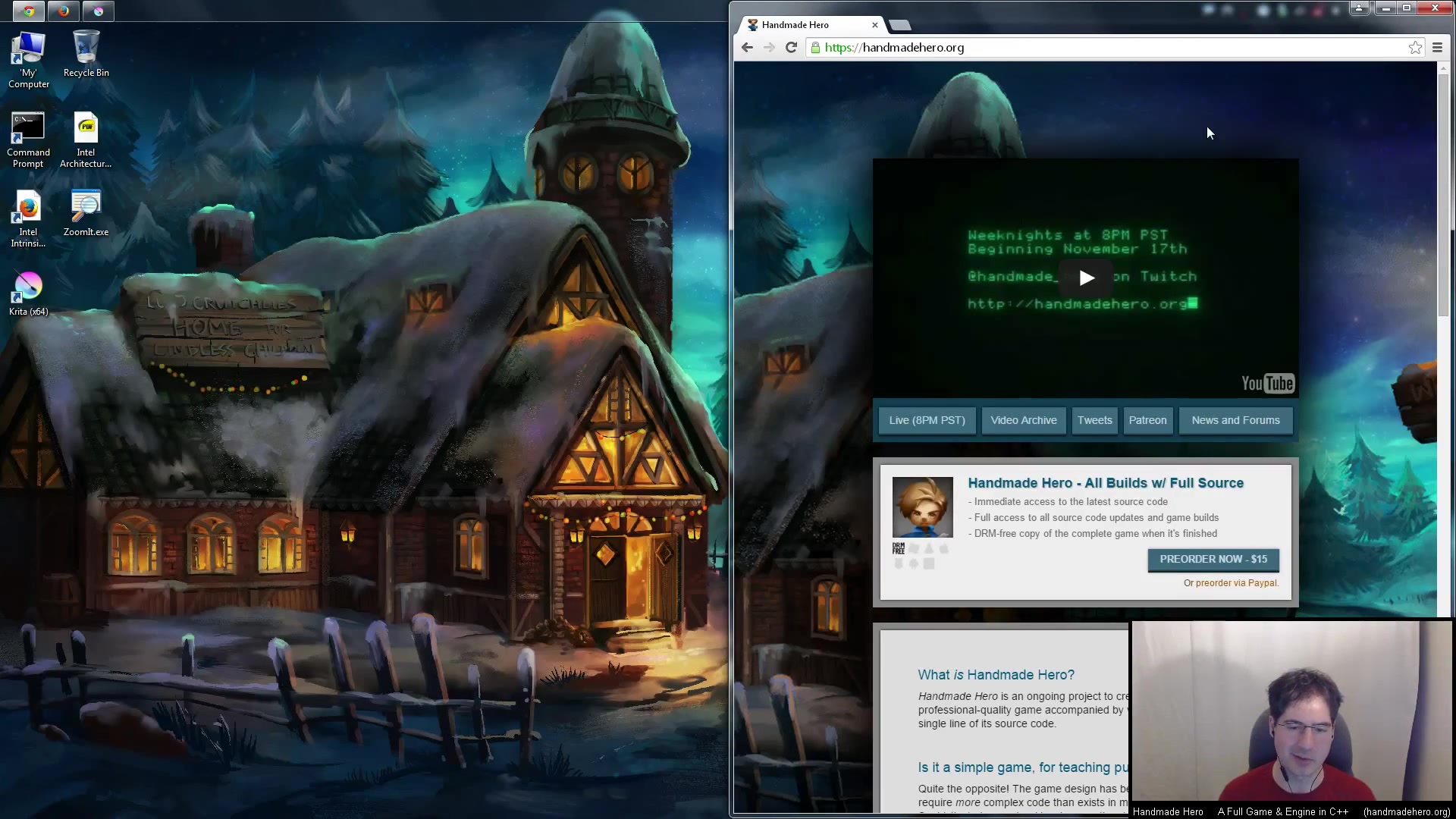Bookmark this page with the star icon
1456x819 pixels.
pos(1415,47)
